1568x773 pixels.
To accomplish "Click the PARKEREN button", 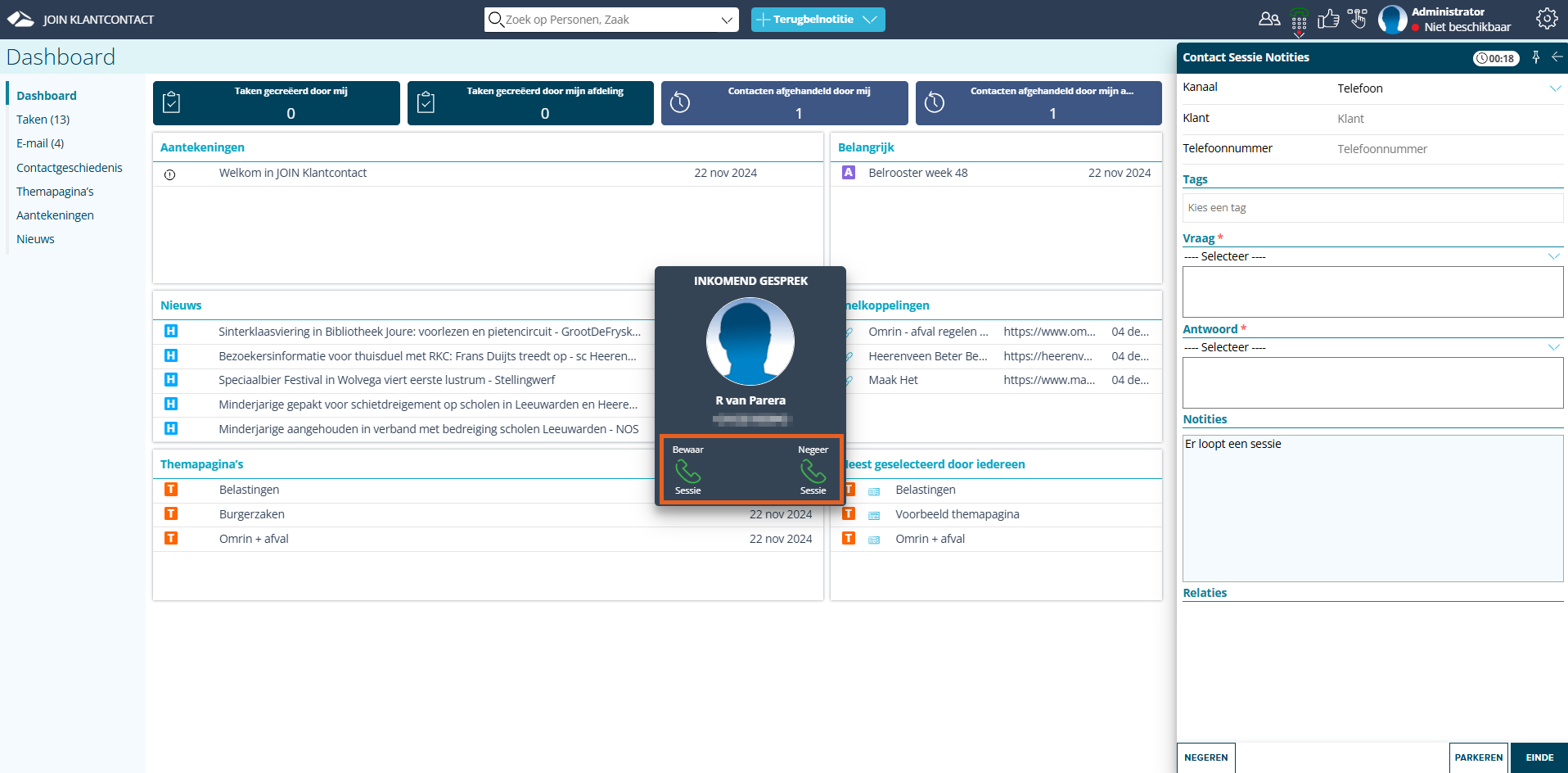I will tap(1479, 757).
